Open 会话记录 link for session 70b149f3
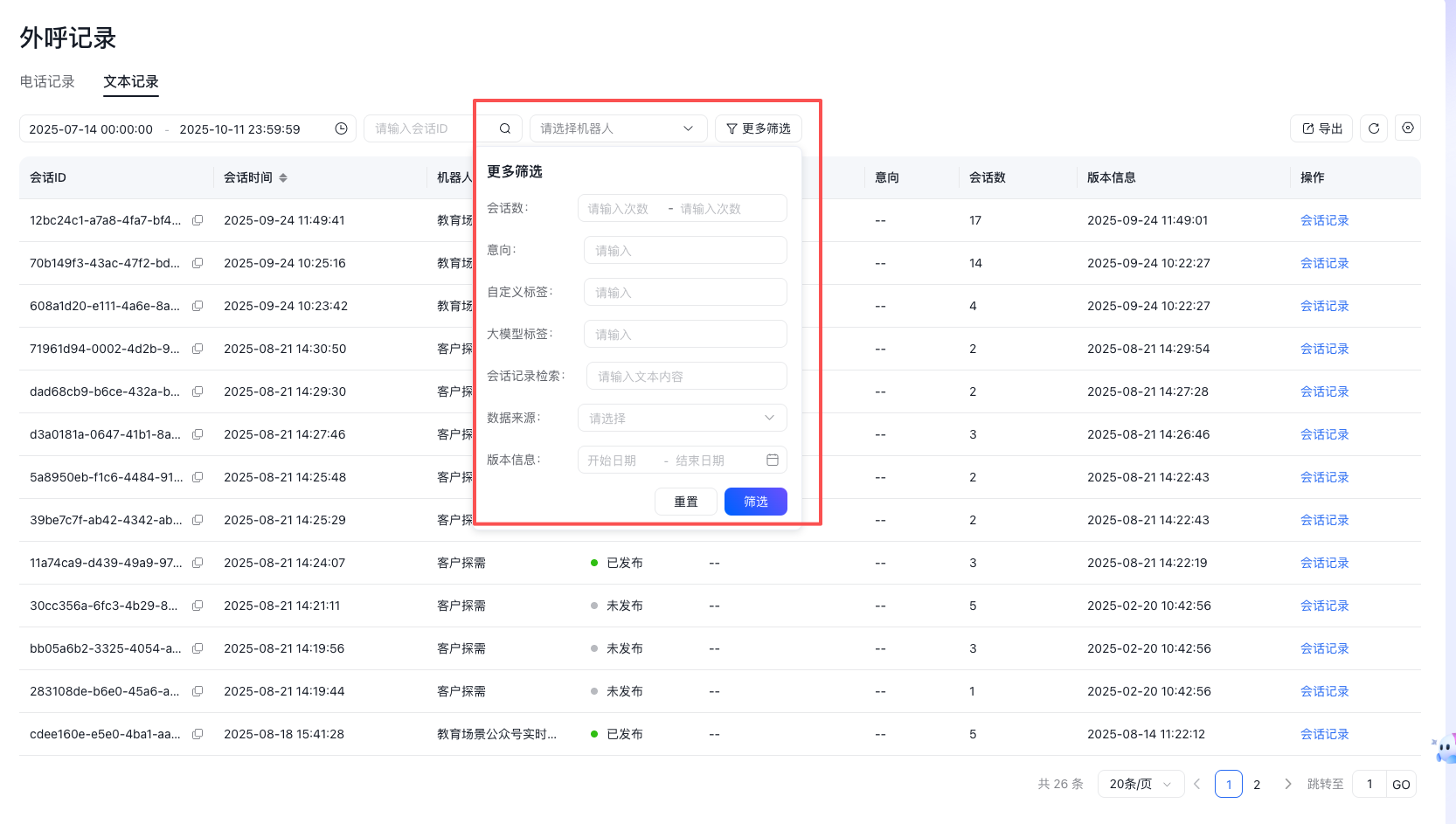Screen dimensions: 1456x824 tap(1324, 263)
